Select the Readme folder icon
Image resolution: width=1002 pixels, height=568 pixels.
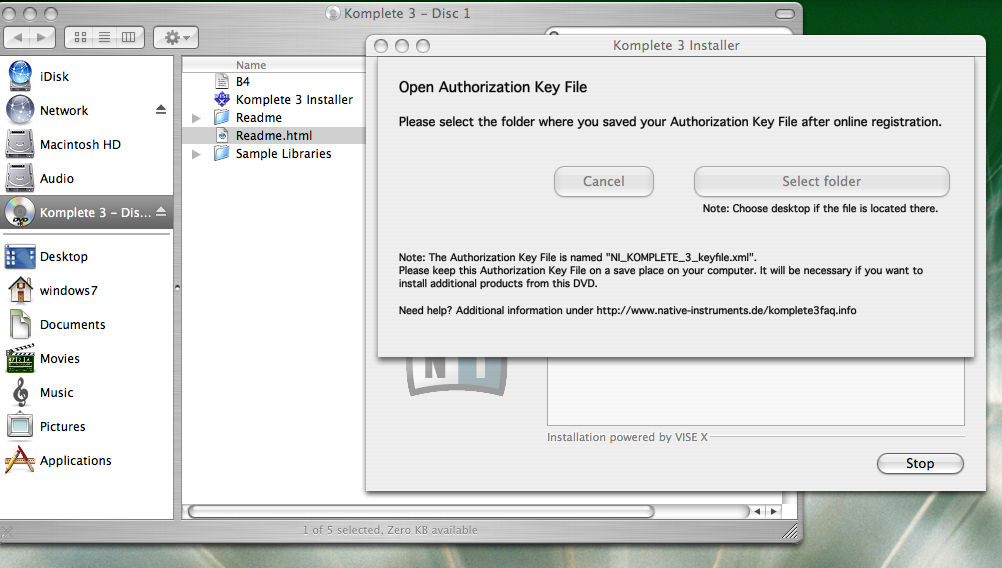[x=222, y=117]
